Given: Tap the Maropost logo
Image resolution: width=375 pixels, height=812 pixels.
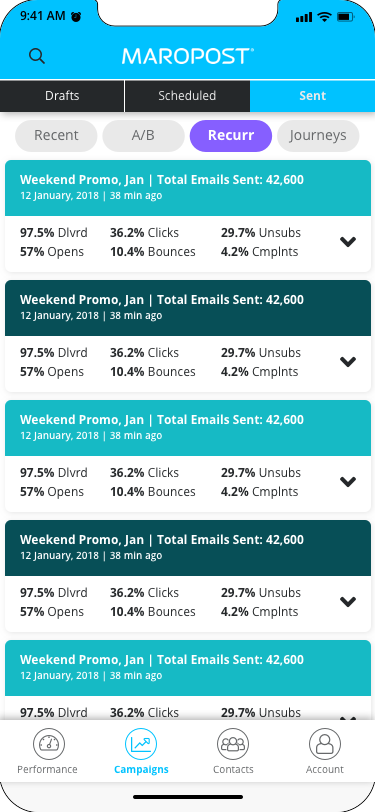Looking at the screenshot, I should 188,56.
